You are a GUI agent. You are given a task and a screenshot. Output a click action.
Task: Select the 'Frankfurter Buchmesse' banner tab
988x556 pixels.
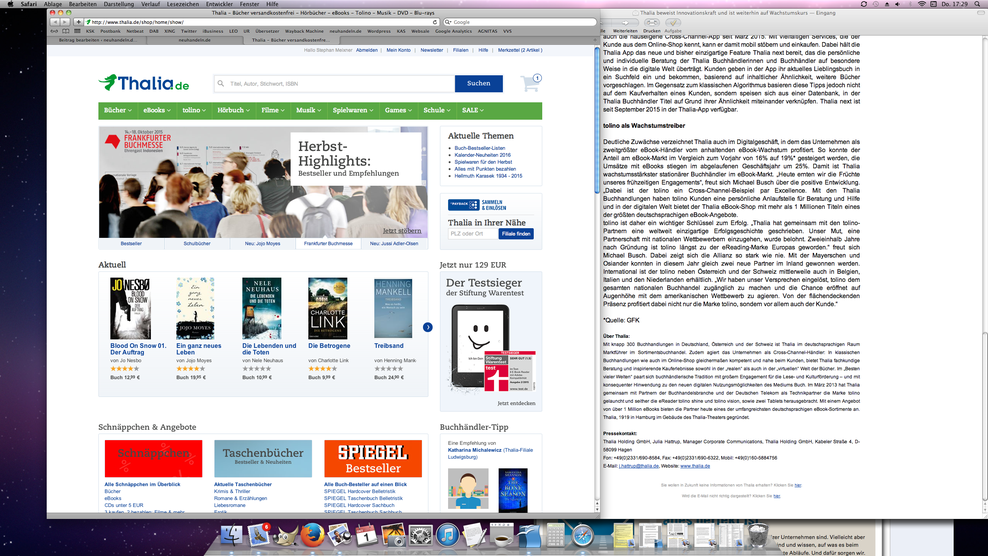pos(328,243)
